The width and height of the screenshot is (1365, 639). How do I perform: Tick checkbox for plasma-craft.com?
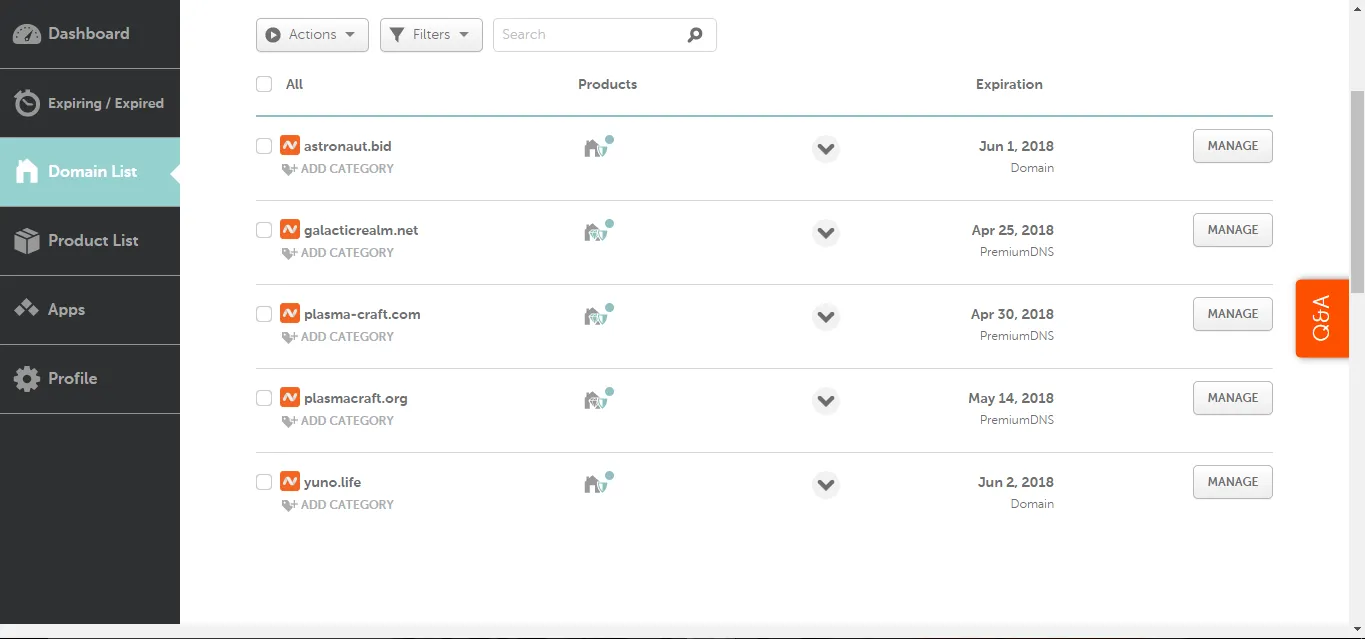pos(264,314)
